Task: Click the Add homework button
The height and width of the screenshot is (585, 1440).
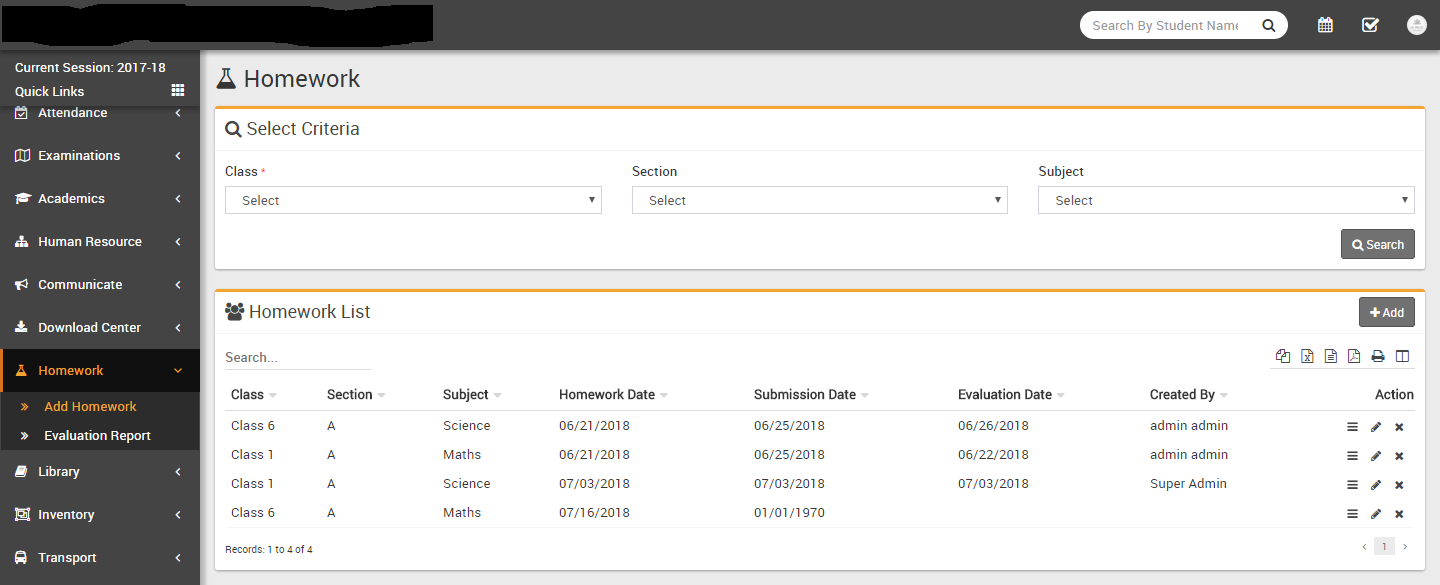Action: [x=1386, y=312]
